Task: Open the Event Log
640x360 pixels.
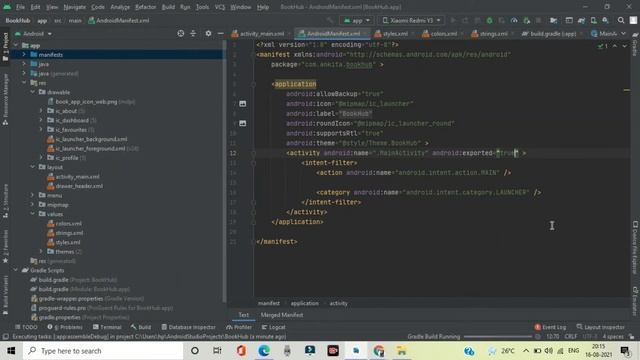Action: coord(550,327)
